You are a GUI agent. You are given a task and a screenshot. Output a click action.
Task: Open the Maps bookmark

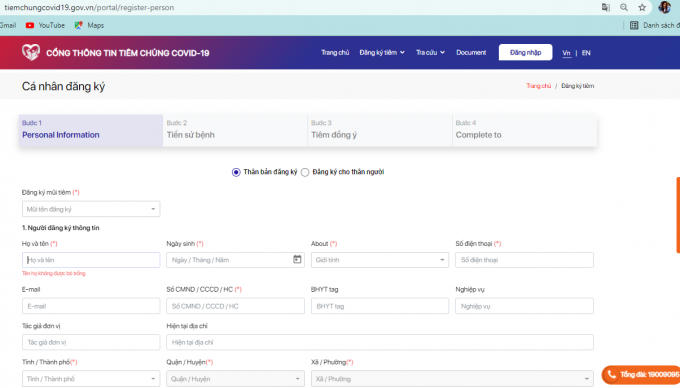[x=89, y=25]
